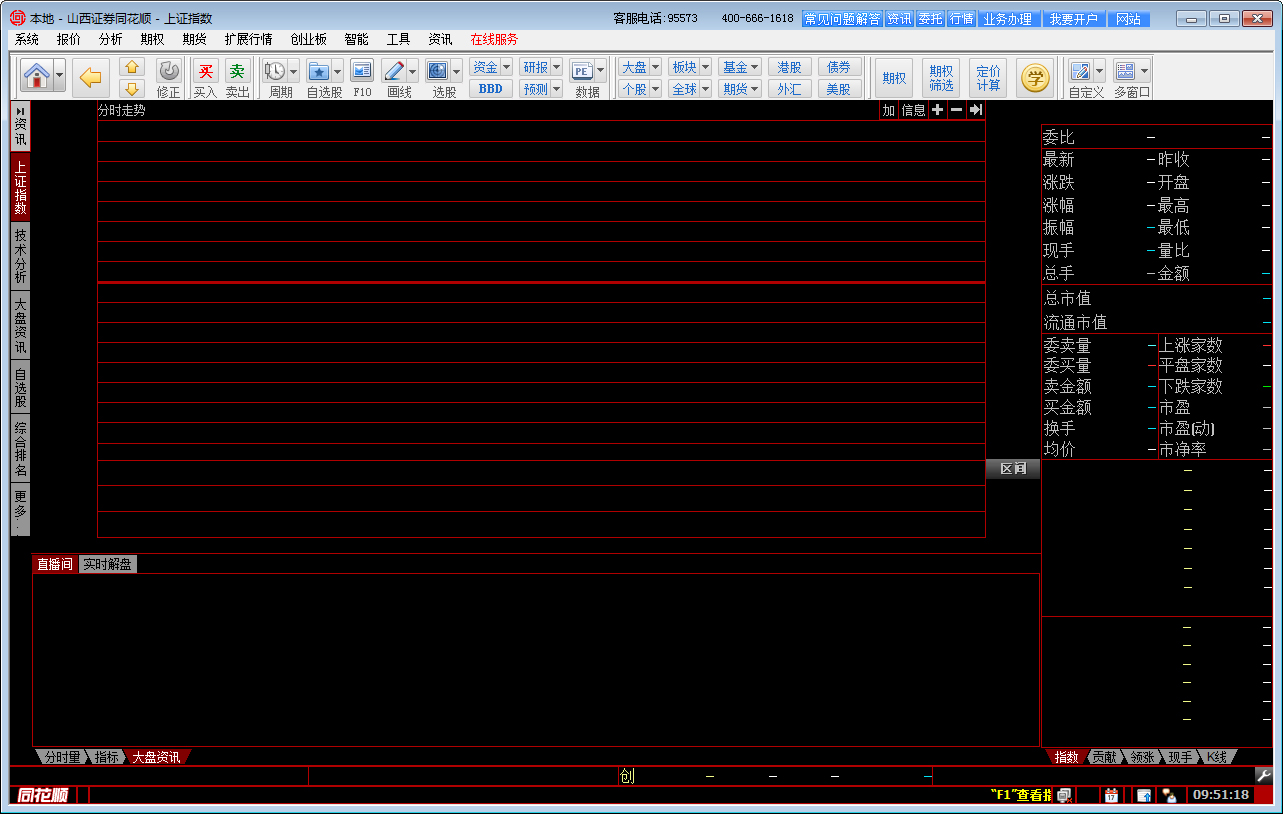Image resolution: width=1283 pixels, height=814 pixels.
Task: Click the 港股 button
Action: [789, 67]
